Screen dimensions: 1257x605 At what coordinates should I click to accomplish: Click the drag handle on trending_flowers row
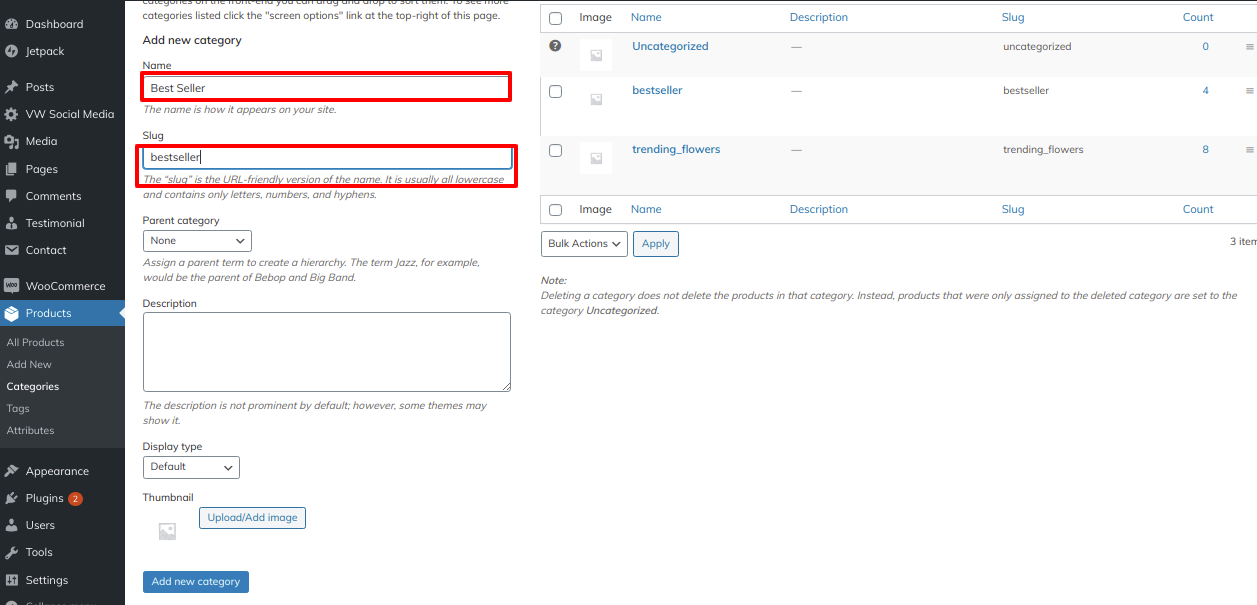click(1249, 150)
